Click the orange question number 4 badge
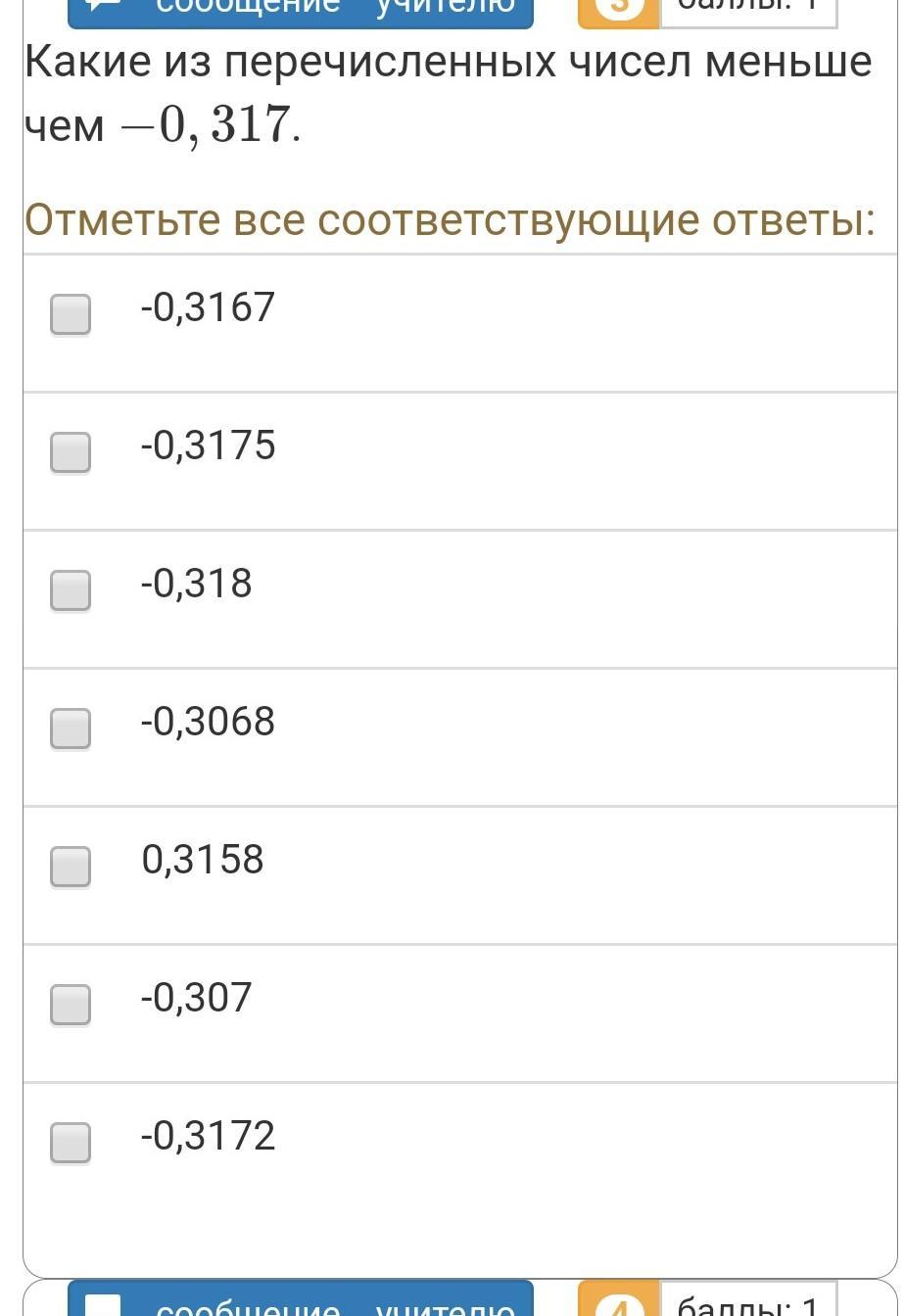This screenshot has height=1316, width=904. coord(619,1302)
